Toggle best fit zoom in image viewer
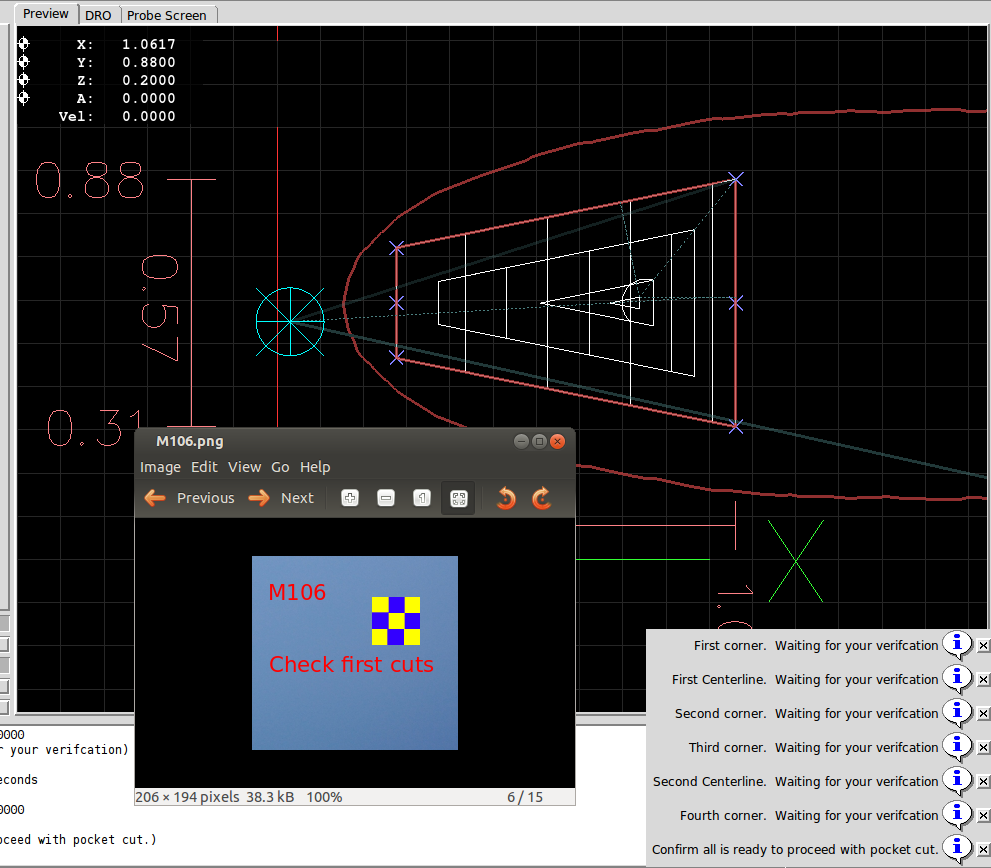This screenshot has height=868, width=991. tap(458, 498)
